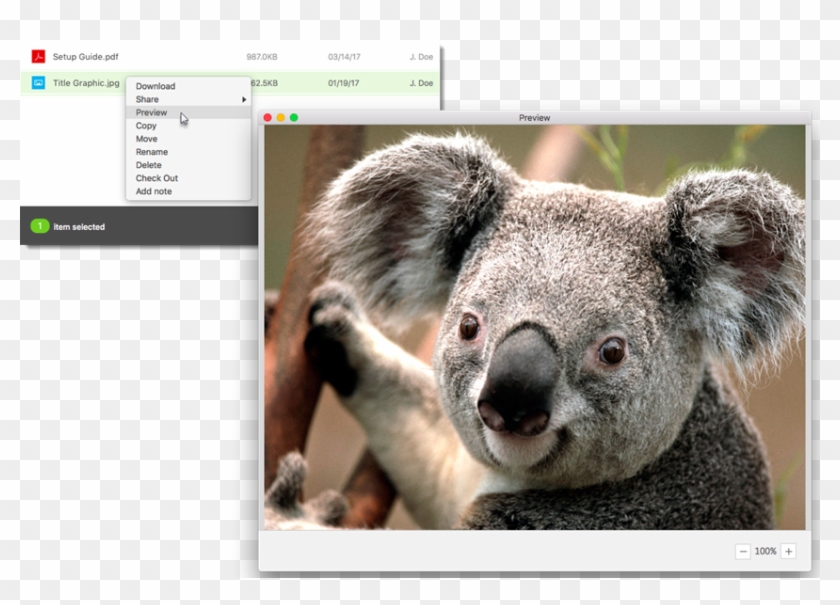Select the Setup Guide.pdf row
Image resolution: width=840 pixels, height=605 pixels.
tap(150, 57)
